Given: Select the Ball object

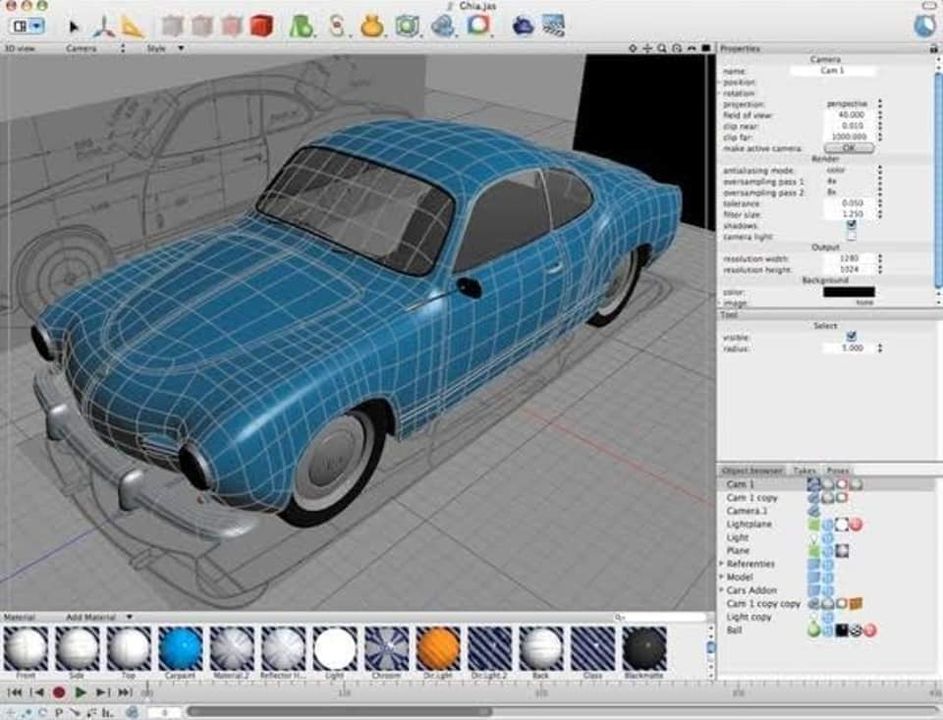Looking at the screenshot, I should [x=734, y=630].
